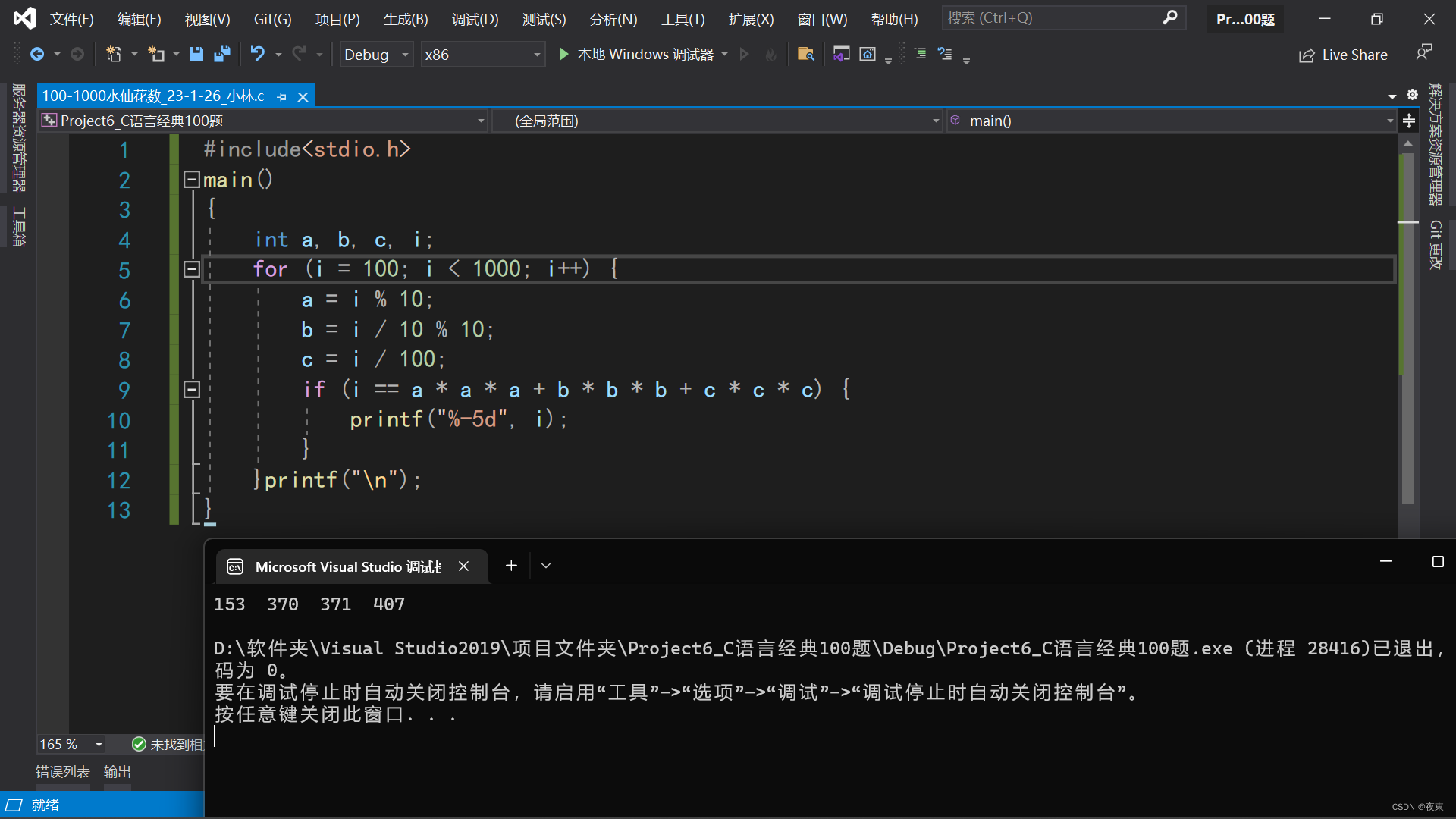Image resolution: width=1456 pixels, height=819 pixels.
Task: Click the undo arrow icon
Action: pos(258,54)
